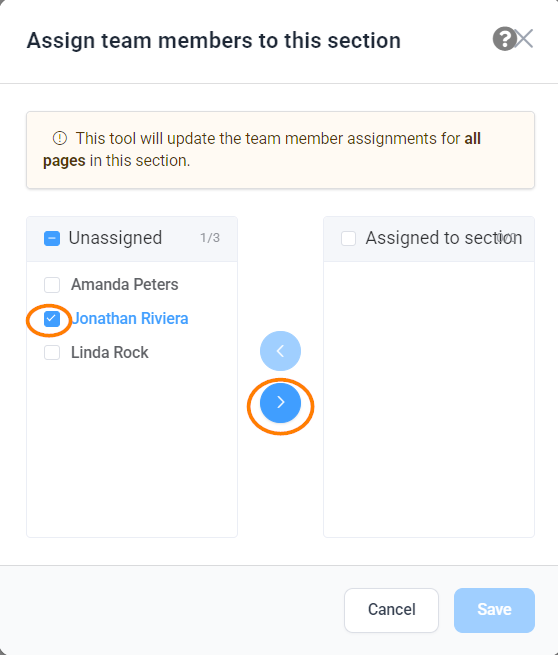Select the Amanda Peters name label

(x=124, y=285)
